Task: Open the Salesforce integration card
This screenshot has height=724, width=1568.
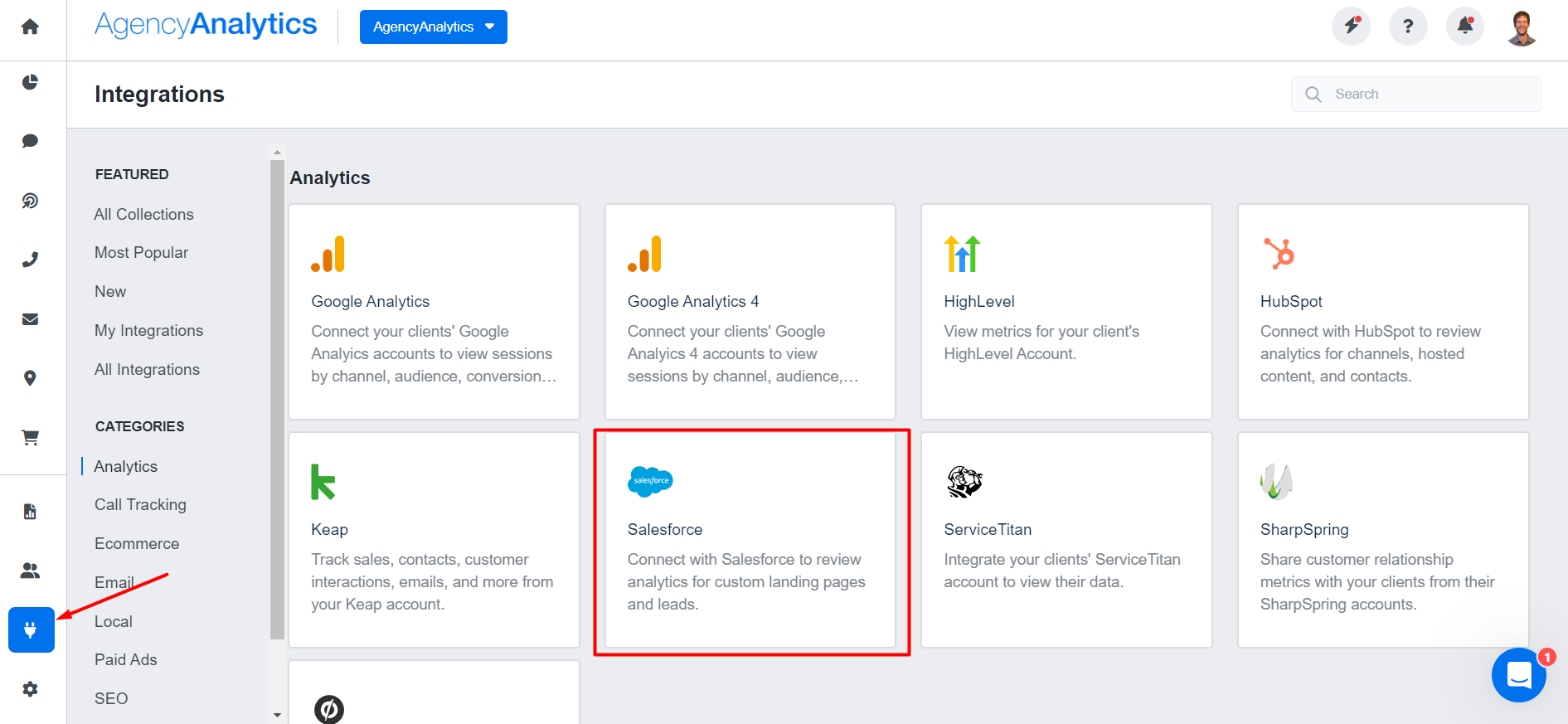Action: [750, 540]
